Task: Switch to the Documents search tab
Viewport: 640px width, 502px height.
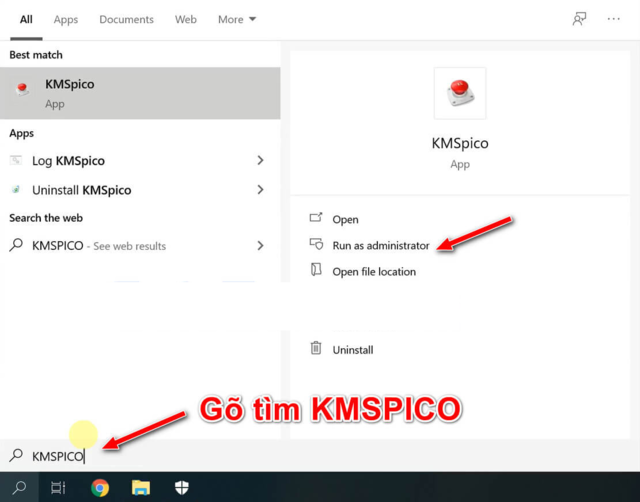Action: click(x=126, y=20)
